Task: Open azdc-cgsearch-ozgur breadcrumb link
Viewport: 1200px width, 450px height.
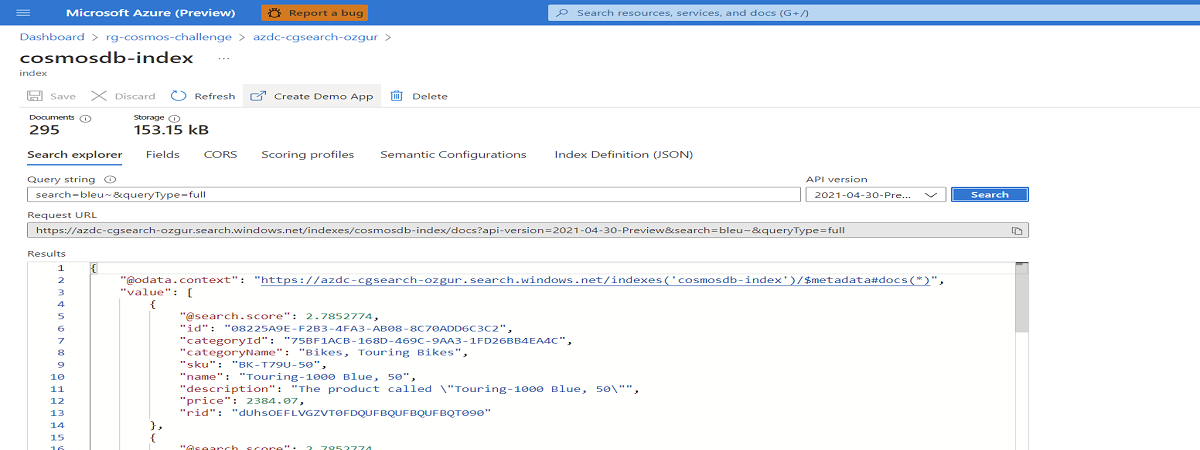Action: pos(315,37)
